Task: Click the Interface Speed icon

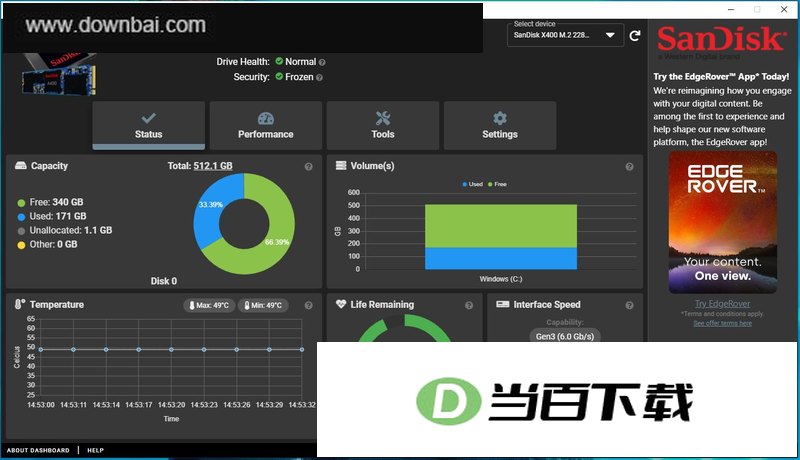Action: tap(503, 304)
